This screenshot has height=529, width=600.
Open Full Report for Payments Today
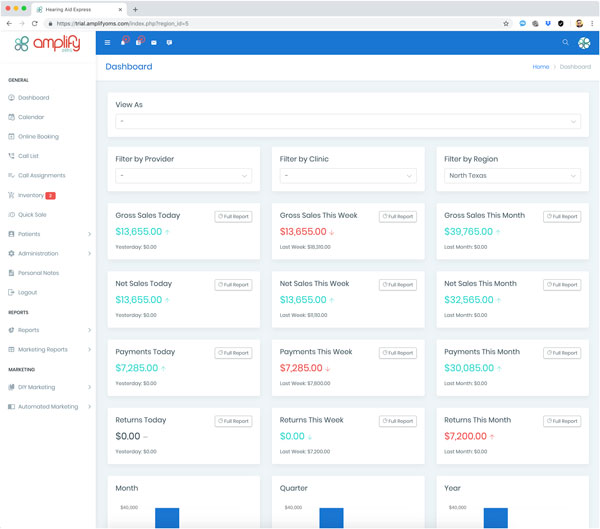point(233,353)
